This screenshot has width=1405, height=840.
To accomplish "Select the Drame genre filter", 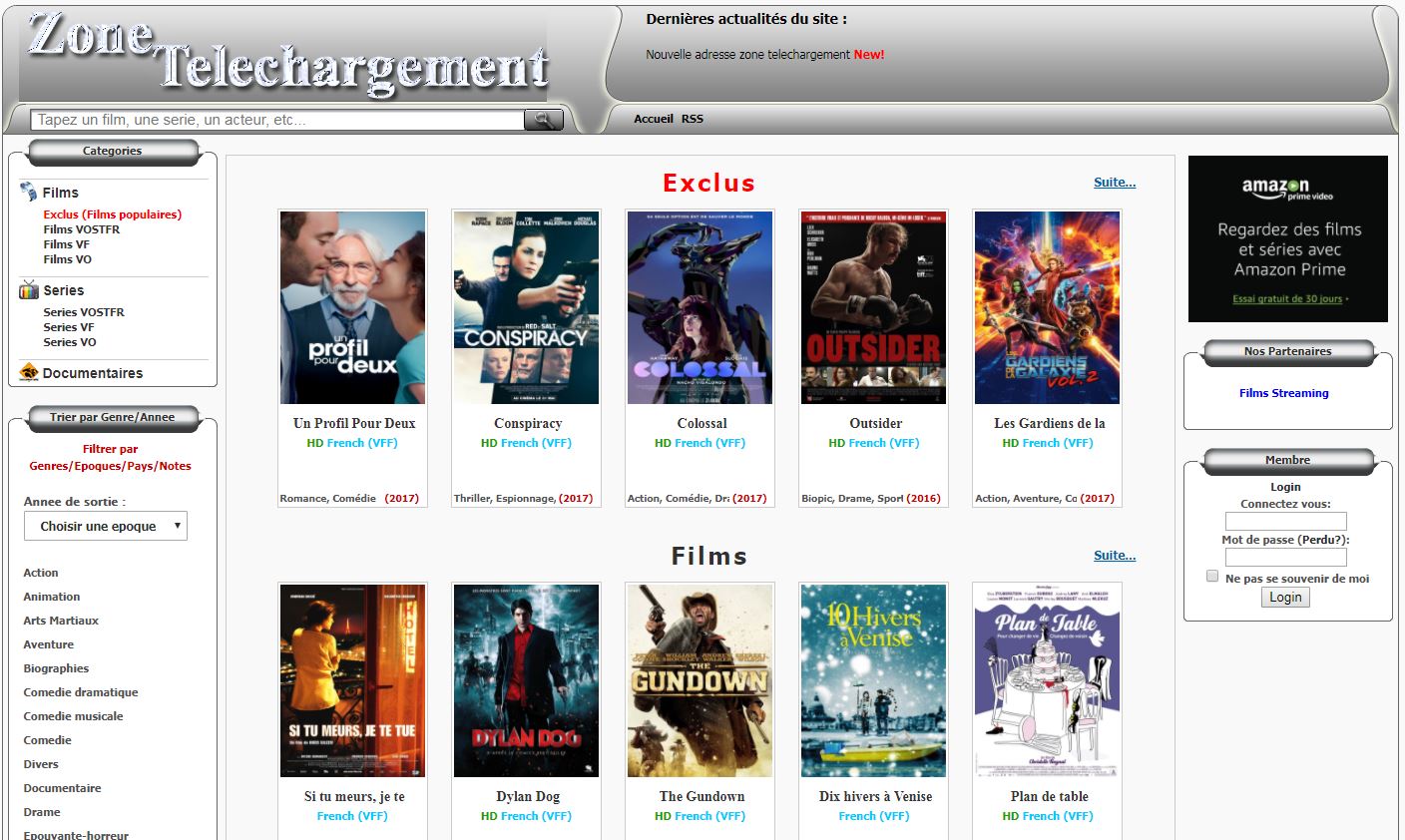I will click(x=42, y=812).
